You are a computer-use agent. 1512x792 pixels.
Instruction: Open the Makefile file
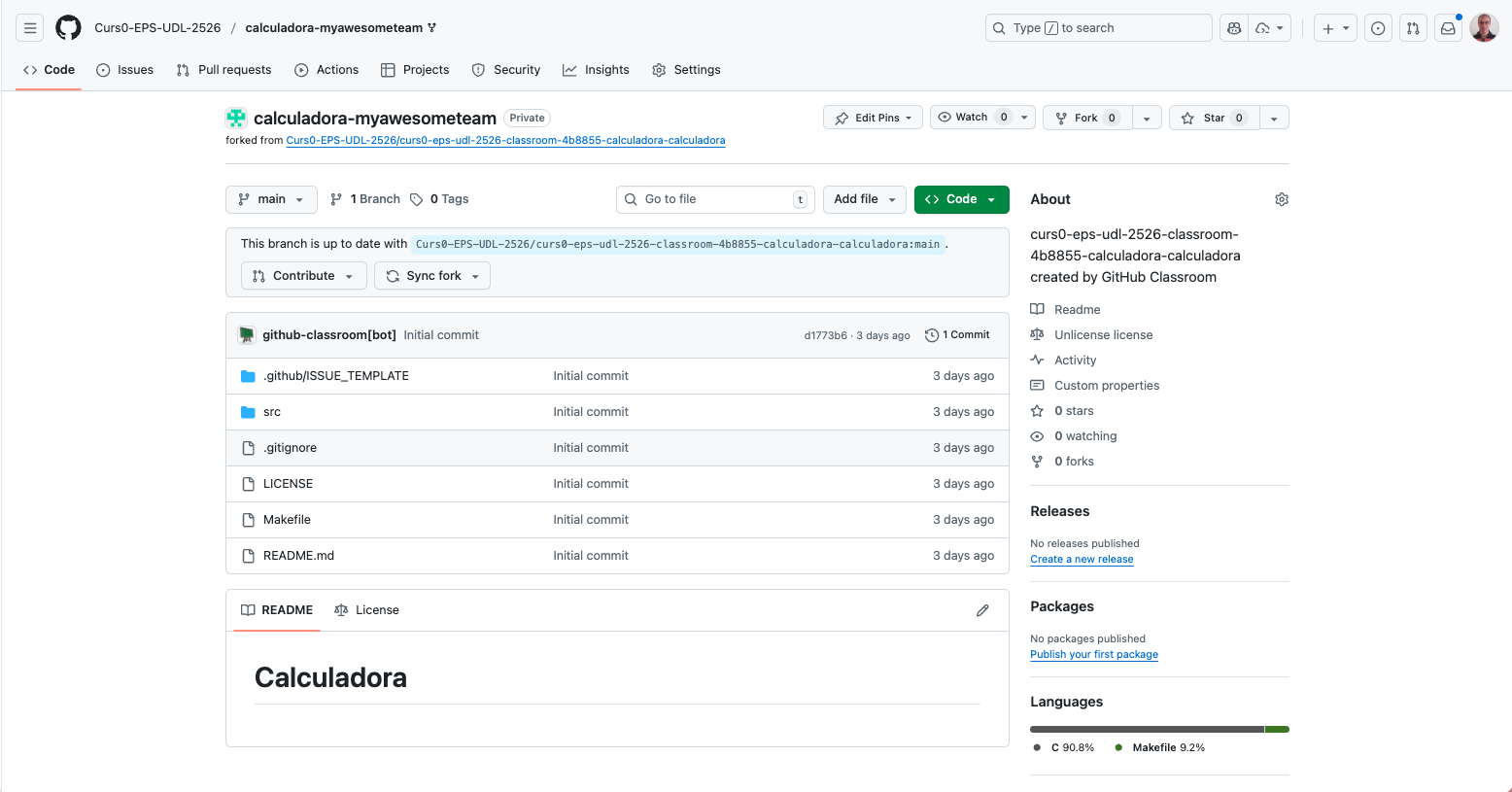(287, 520)
